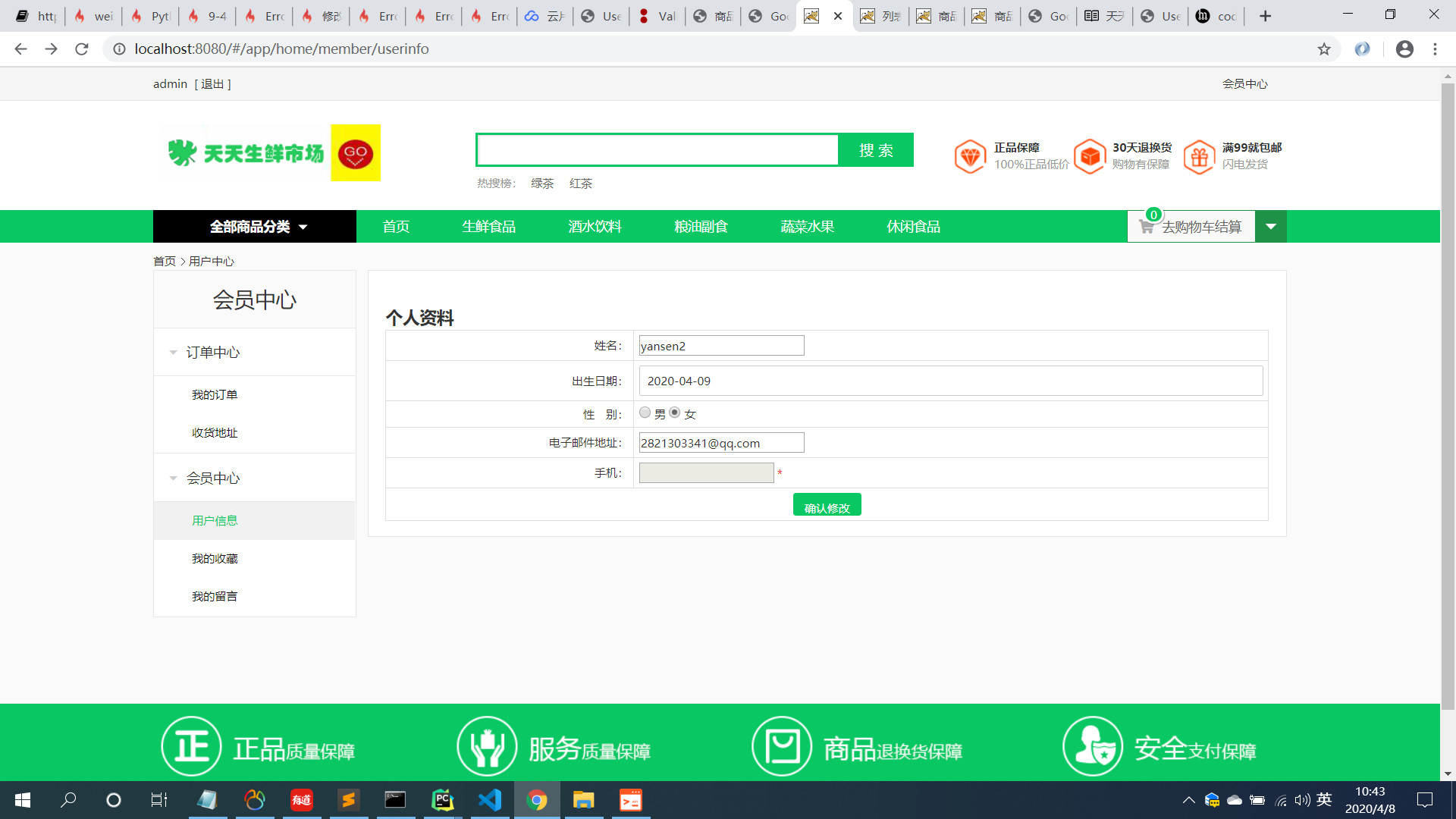Click the 搜索 button
1456x819 pixels.
(876, 150)
